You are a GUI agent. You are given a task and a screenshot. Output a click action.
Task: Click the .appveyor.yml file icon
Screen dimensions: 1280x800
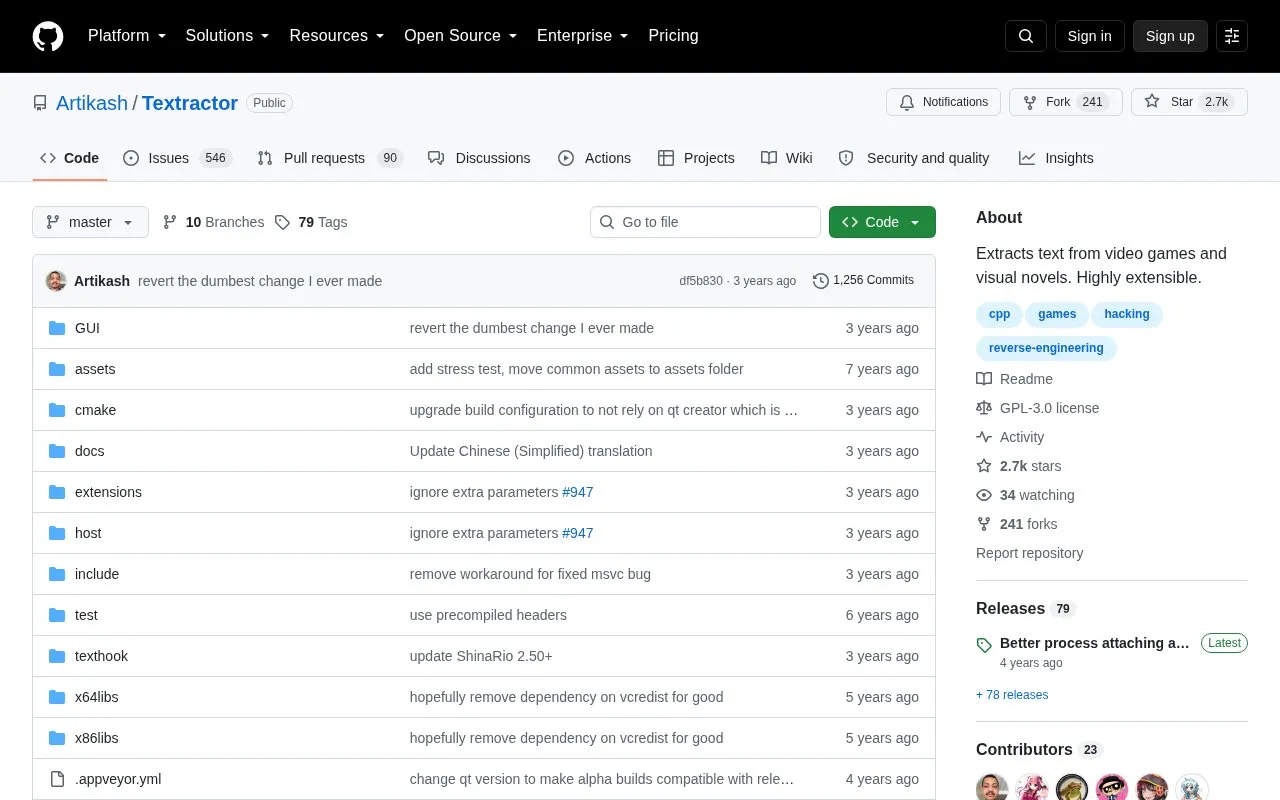tap(57, 779)
